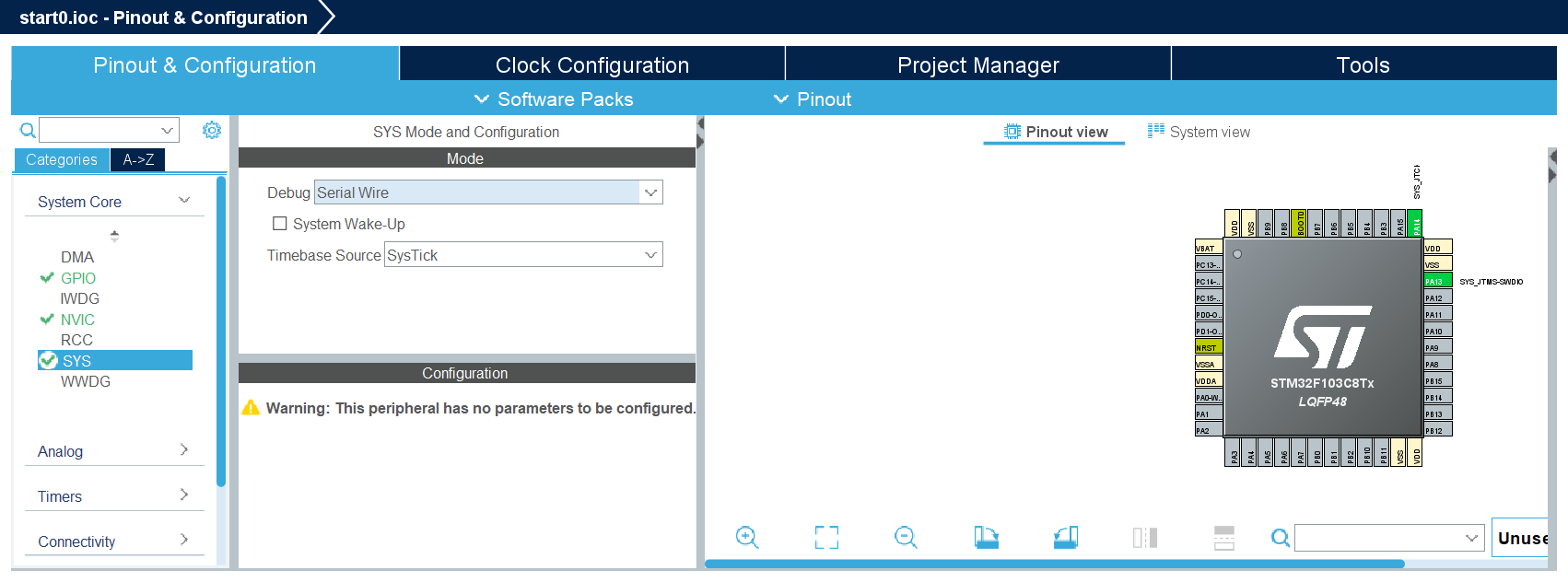Click the PA10 pin on chip
This screenshot has height=582, width=1568.
(1438, 331)
